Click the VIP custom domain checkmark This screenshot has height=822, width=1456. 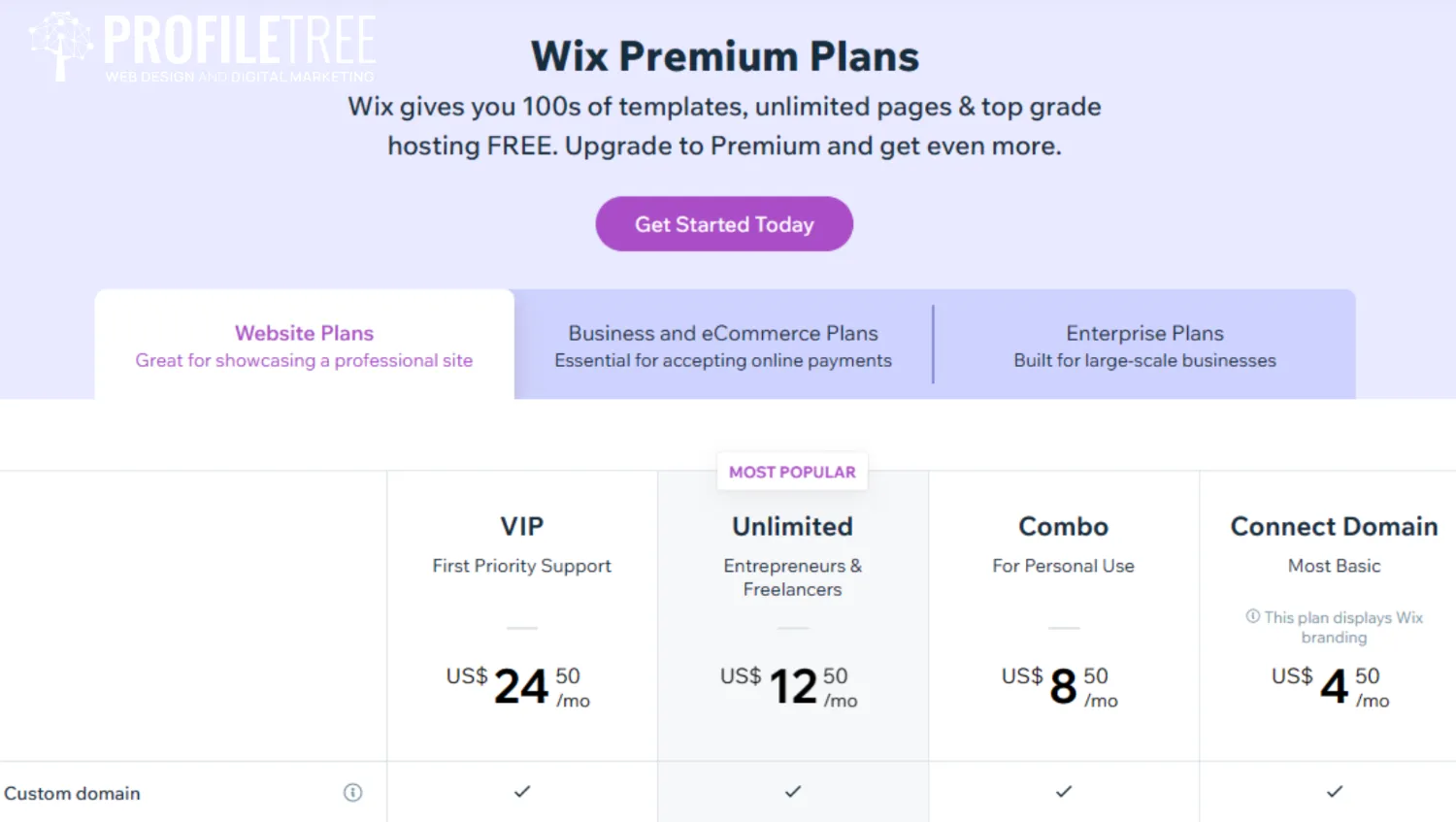click(522, 792)
